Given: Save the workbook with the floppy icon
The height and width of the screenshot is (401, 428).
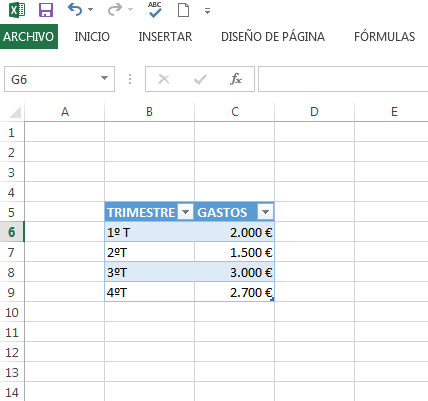Looking at the screenshot, I should coord(46,10).
